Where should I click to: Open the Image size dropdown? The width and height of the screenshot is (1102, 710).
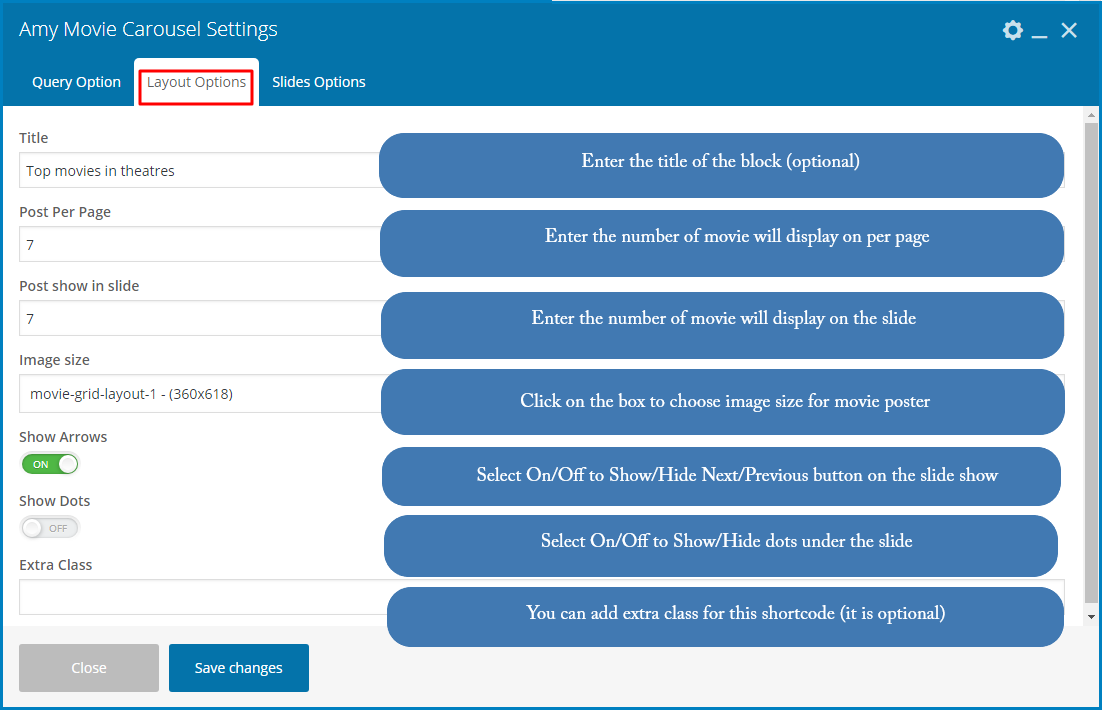(x=198, y=394)
